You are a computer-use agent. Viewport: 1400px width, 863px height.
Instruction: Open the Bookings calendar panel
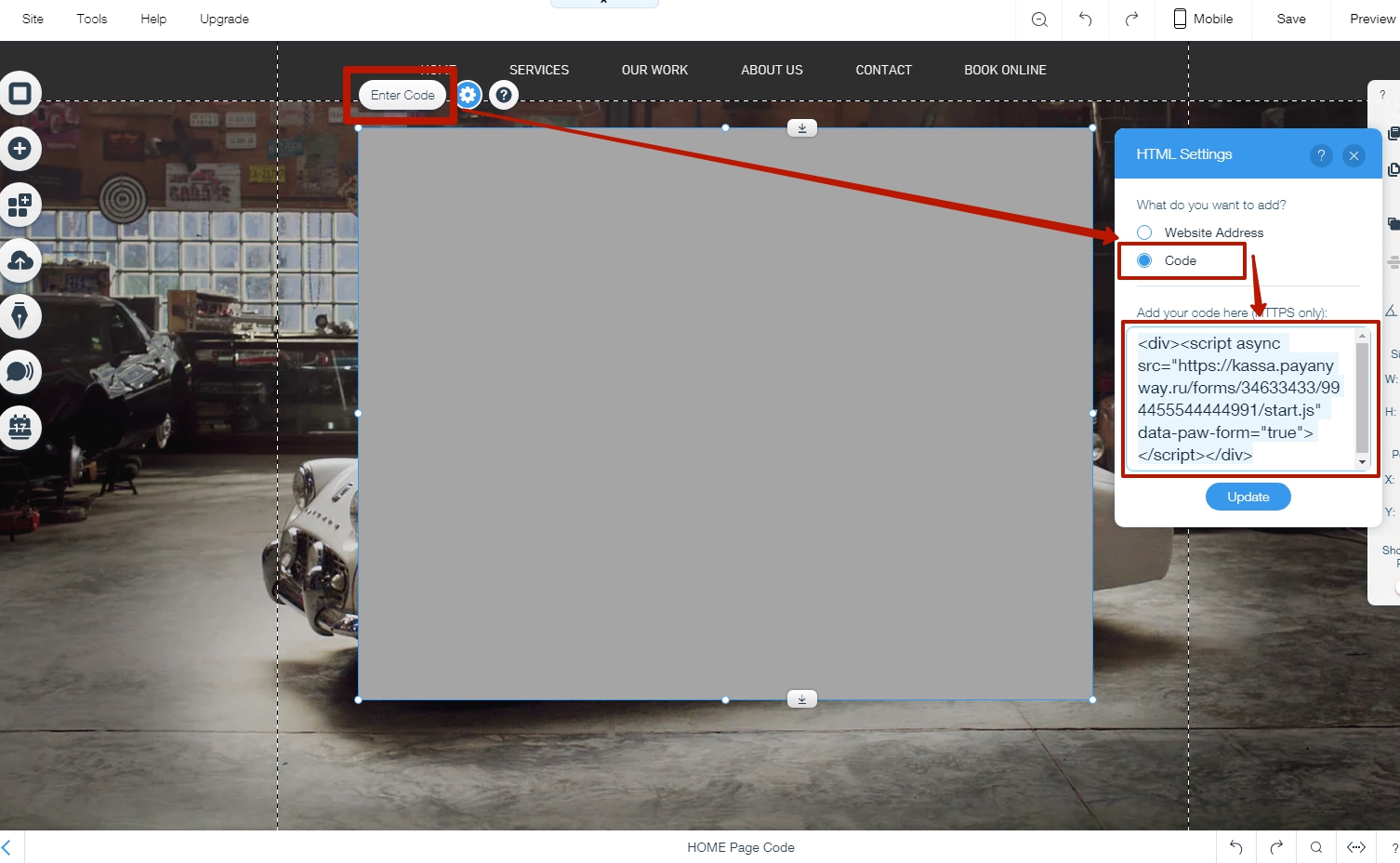(20, 428)
